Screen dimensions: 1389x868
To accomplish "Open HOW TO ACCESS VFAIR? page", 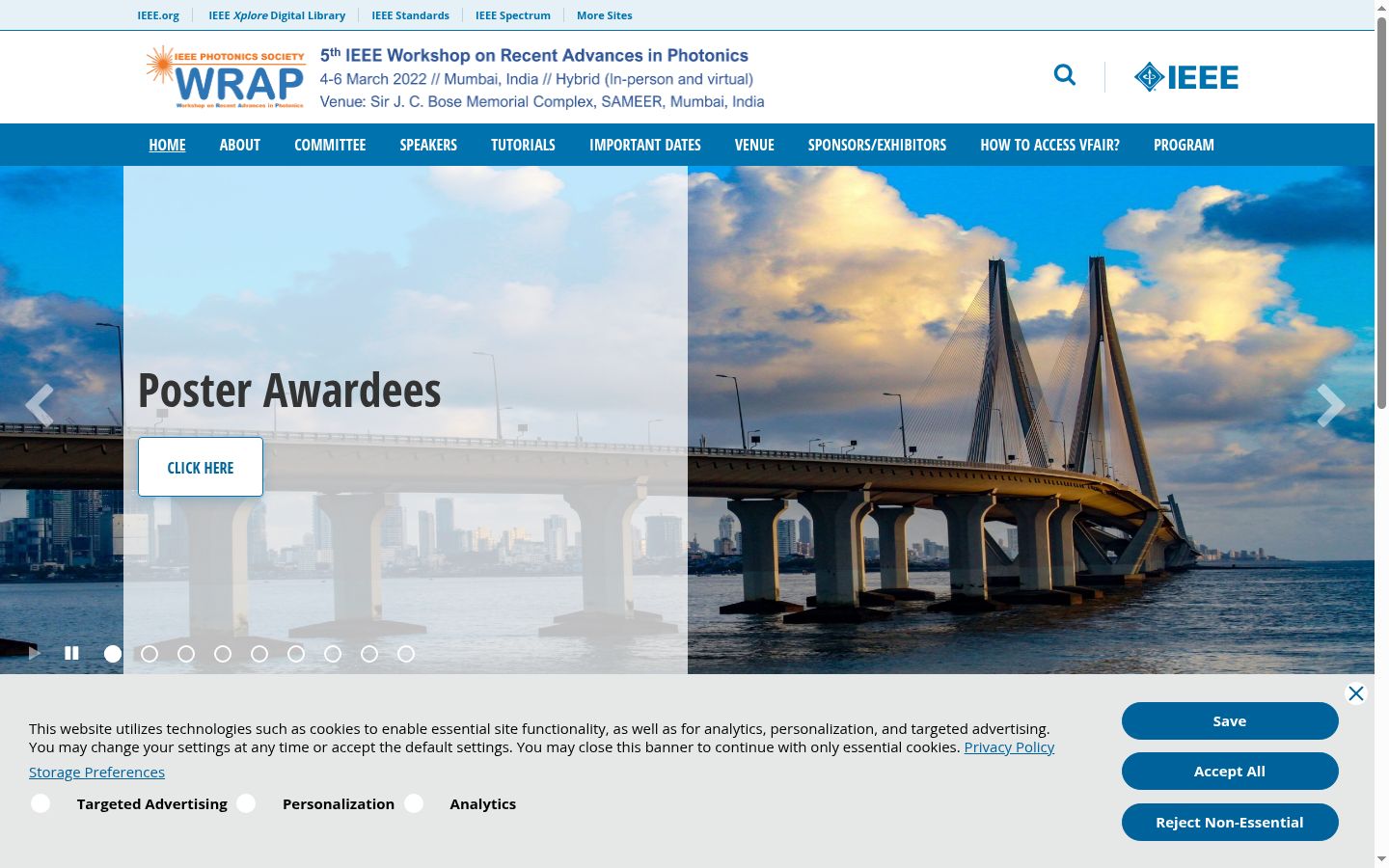I will (x=1049, y=145).
